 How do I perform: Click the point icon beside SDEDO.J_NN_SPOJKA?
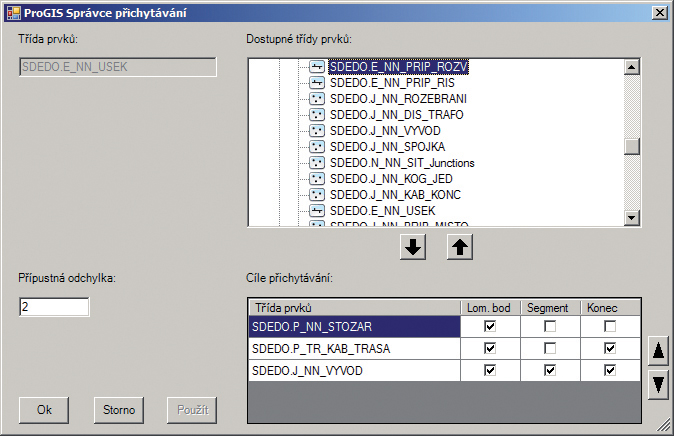(318, 146)
